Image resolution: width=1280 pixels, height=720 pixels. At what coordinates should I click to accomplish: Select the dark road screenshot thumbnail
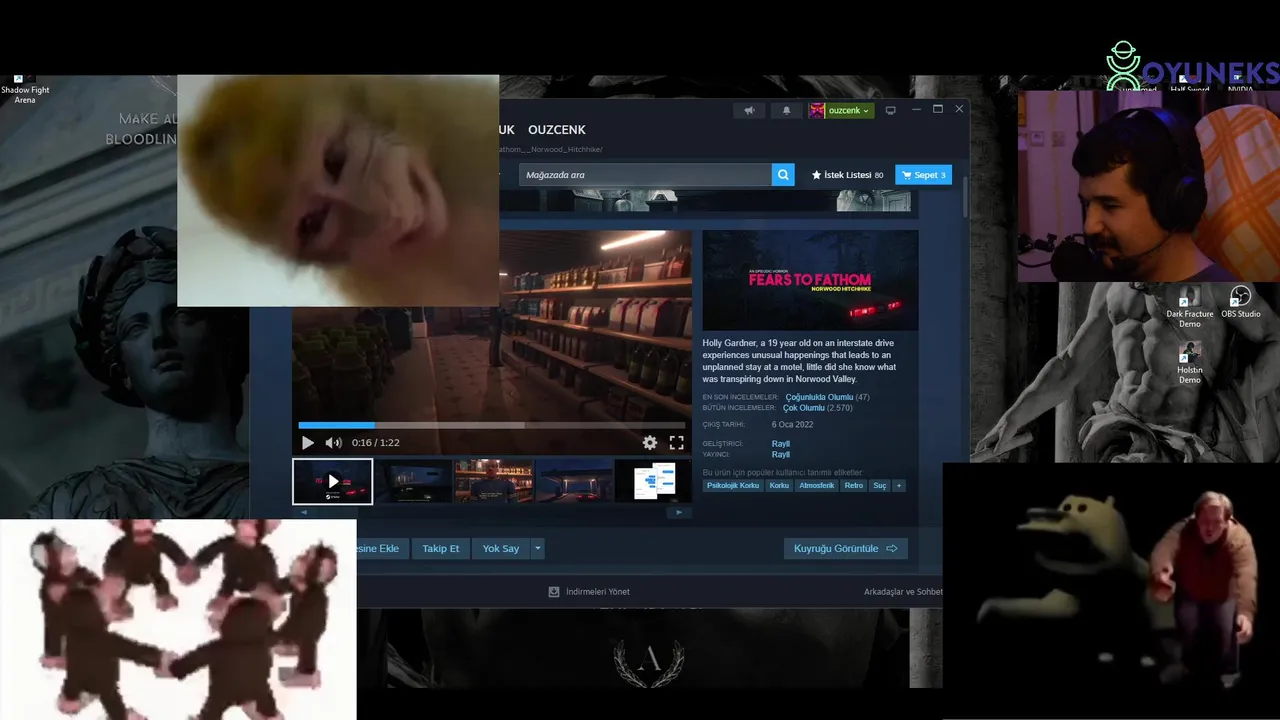click(x=413, y=481)
